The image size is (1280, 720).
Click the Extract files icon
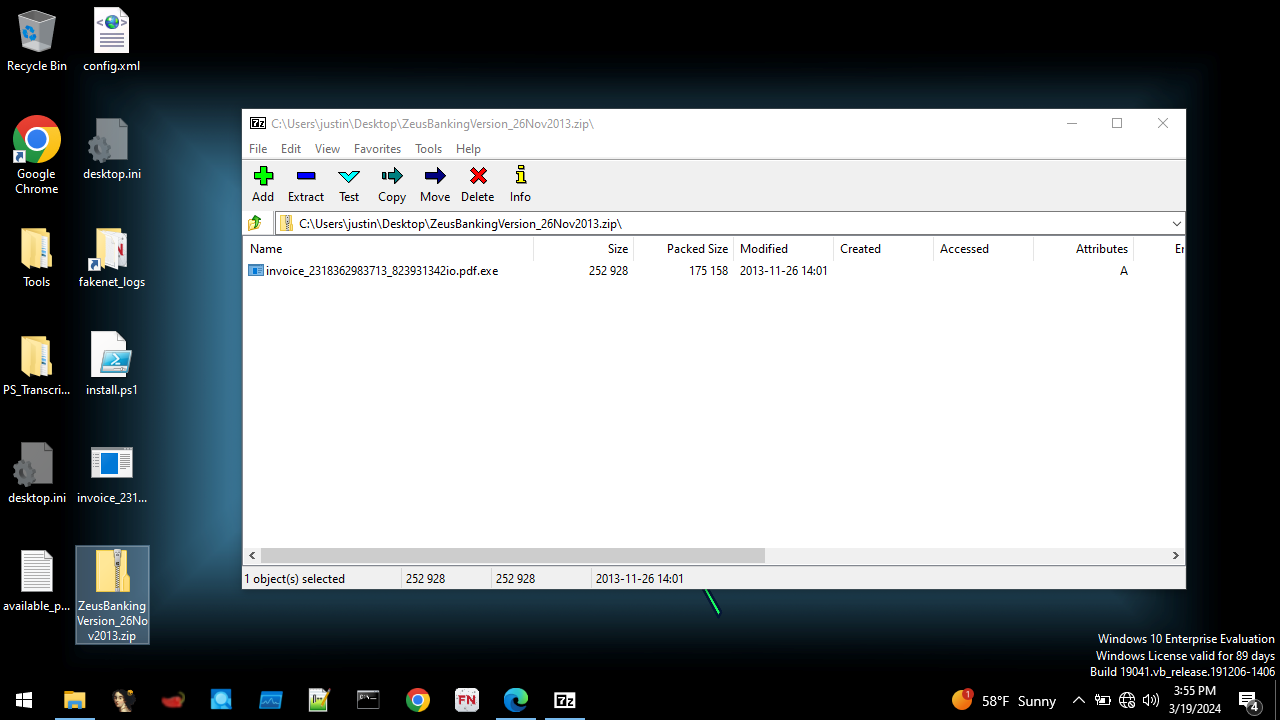(305, 184)
